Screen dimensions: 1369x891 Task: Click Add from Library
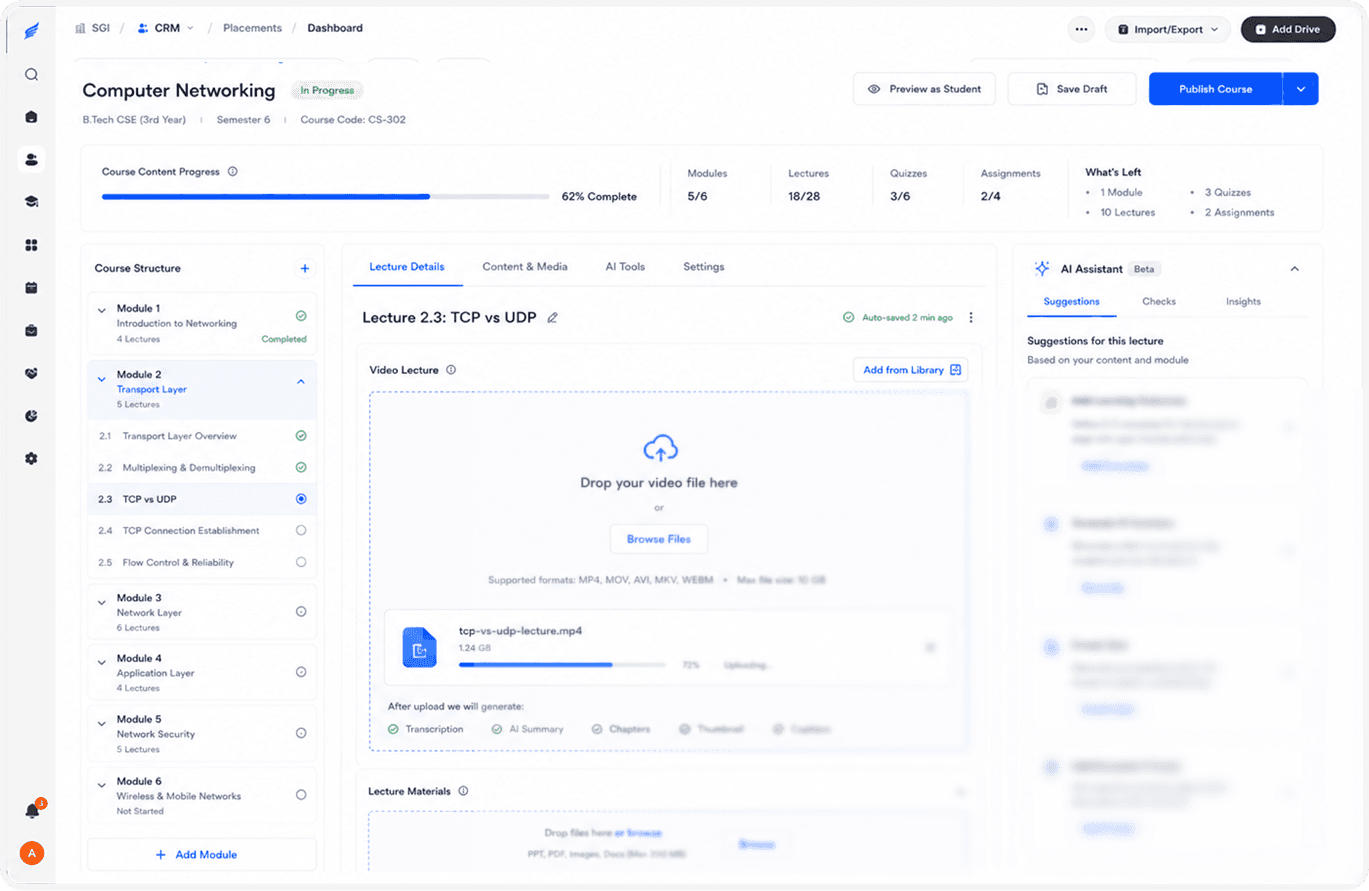911,370
